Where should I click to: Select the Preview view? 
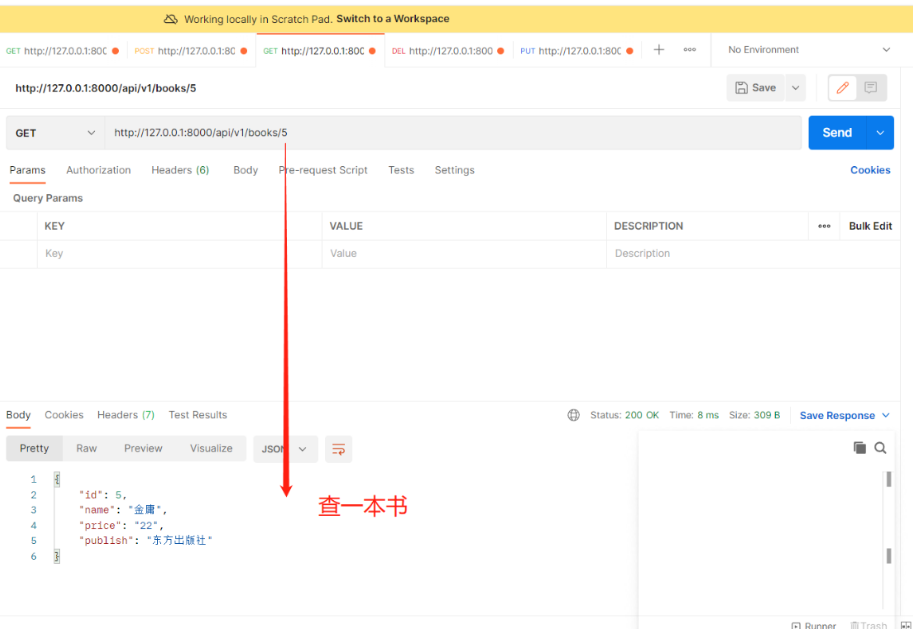click(x=143, y=449)
